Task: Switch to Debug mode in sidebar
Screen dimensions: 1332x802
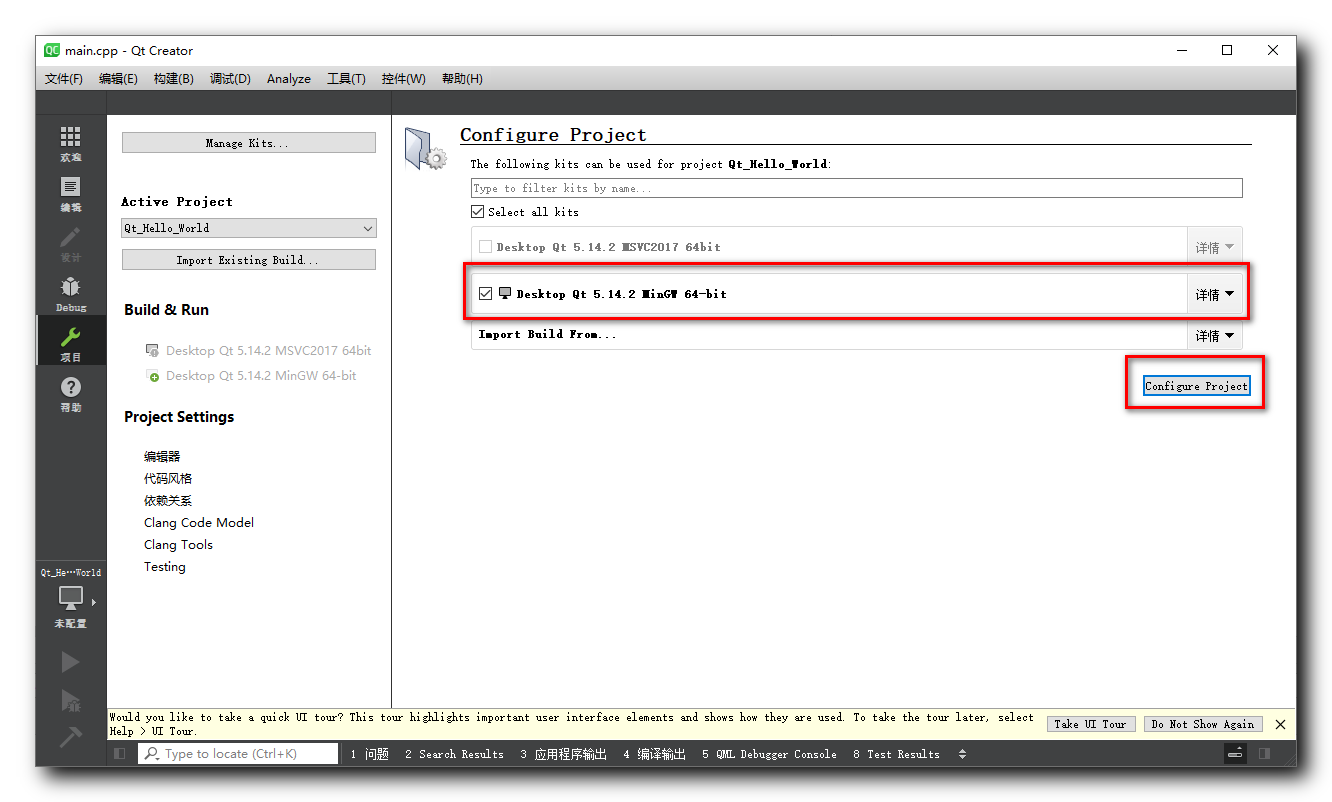Action: tap(70, 293)
